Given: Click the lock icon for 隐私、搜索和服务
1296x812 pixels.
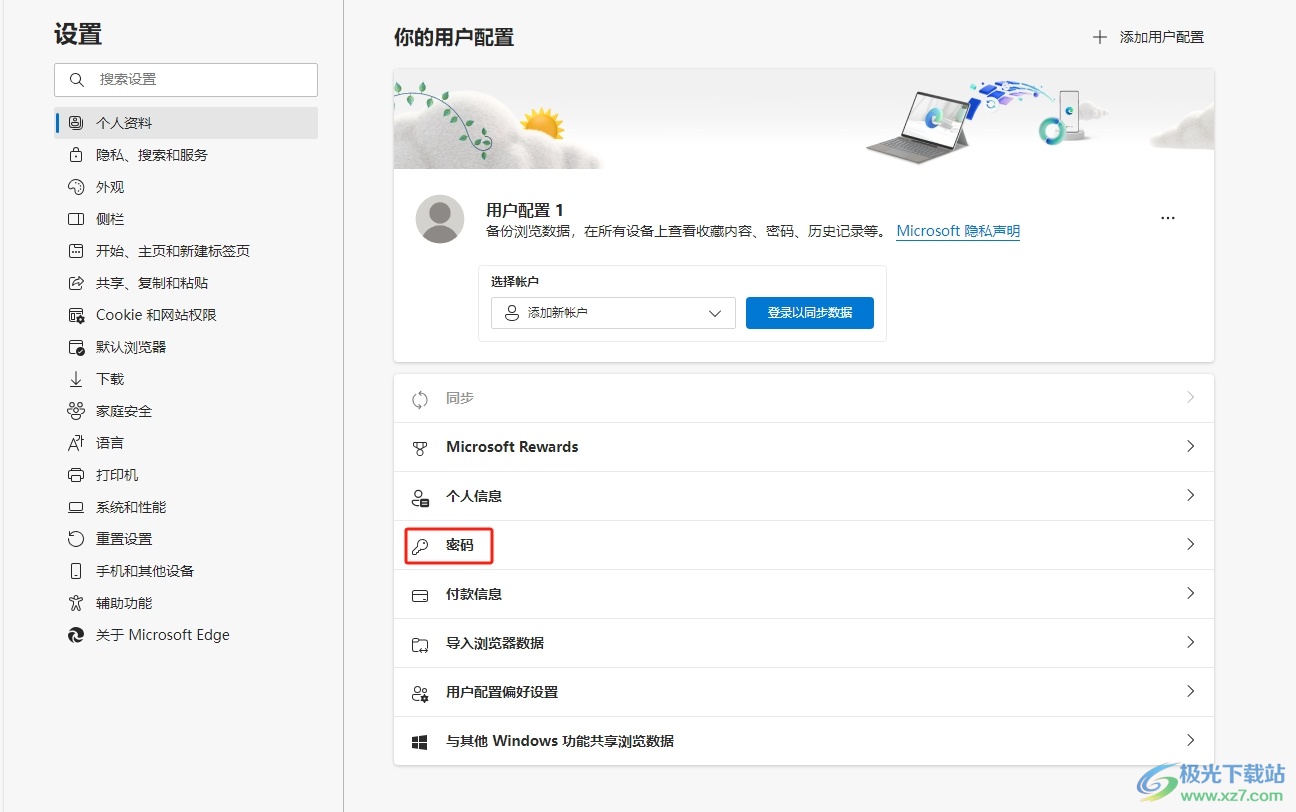Looking at the screenshot, I should tap(76, 155).
